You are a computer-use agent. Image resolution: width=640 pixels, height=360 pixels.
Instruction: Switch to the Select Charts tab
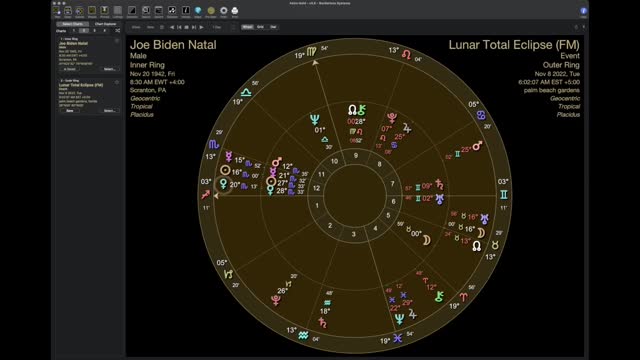[73, 24]
